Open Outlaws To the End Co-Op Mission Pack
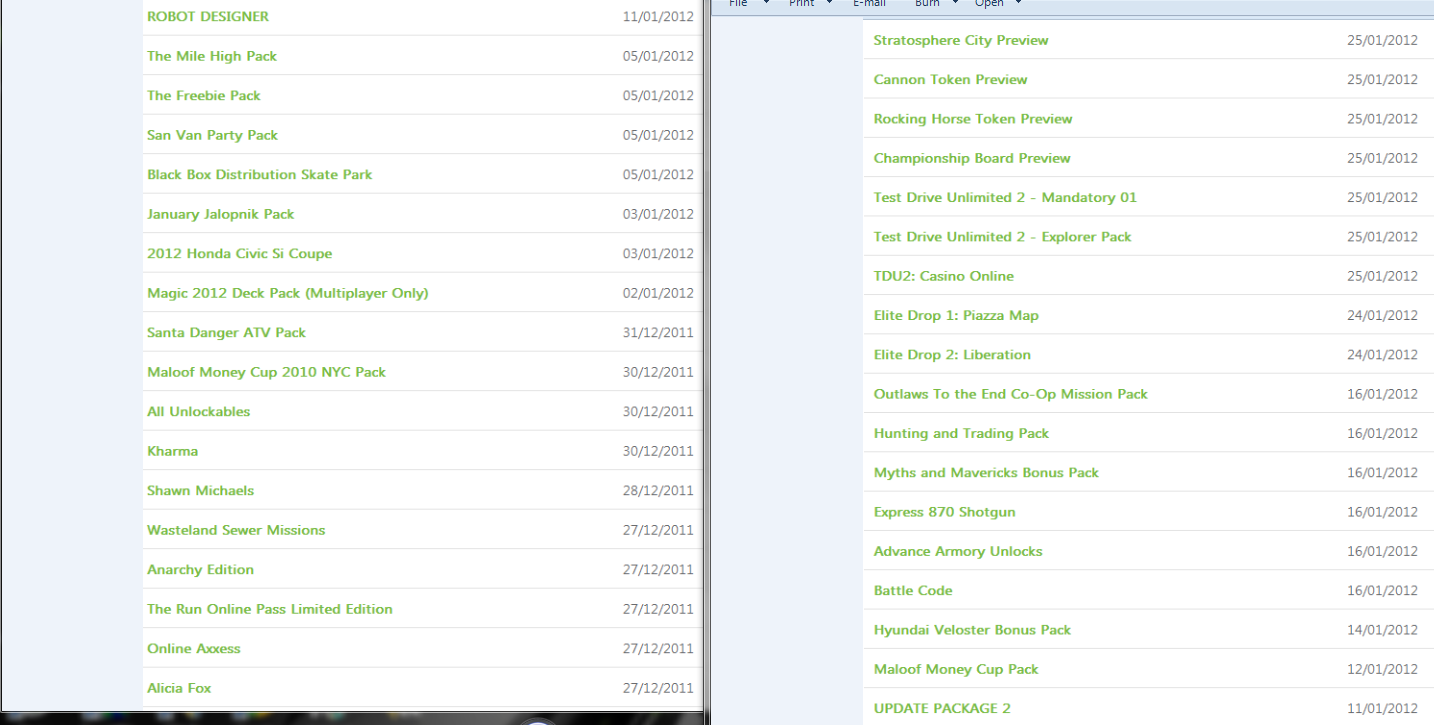This screenshot has width=1434, height=725. point(1011,394)
